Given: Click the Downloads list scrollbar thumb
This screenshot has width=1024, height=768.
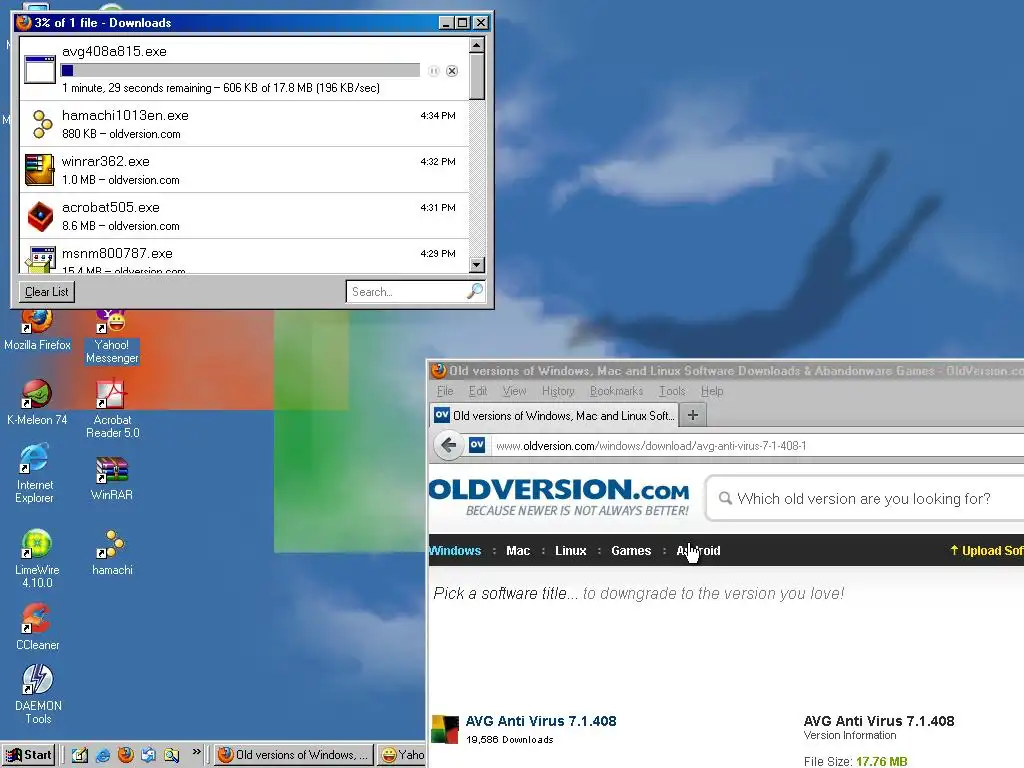Looking at the screenshot, I should point(477,76).
